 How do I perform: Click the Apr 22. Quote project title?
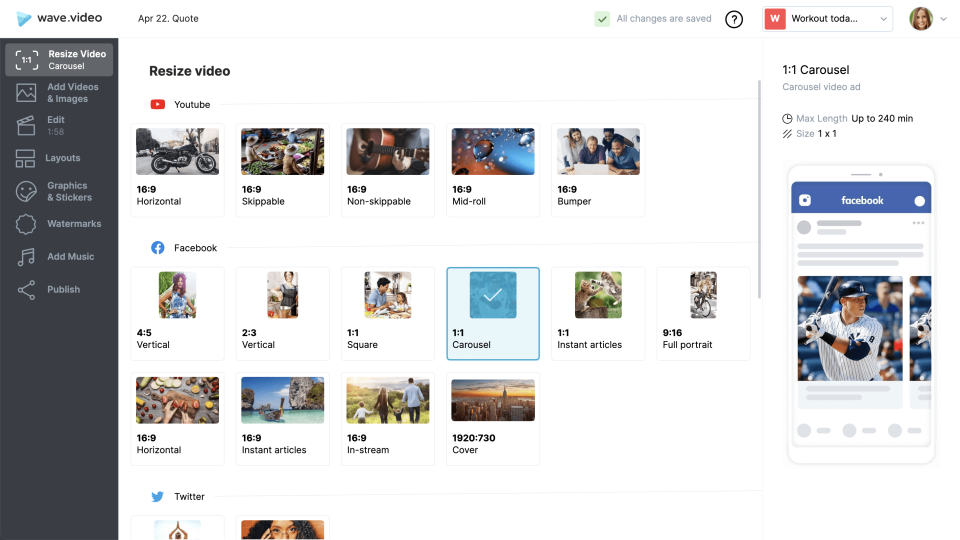click(x=168, y=19)
